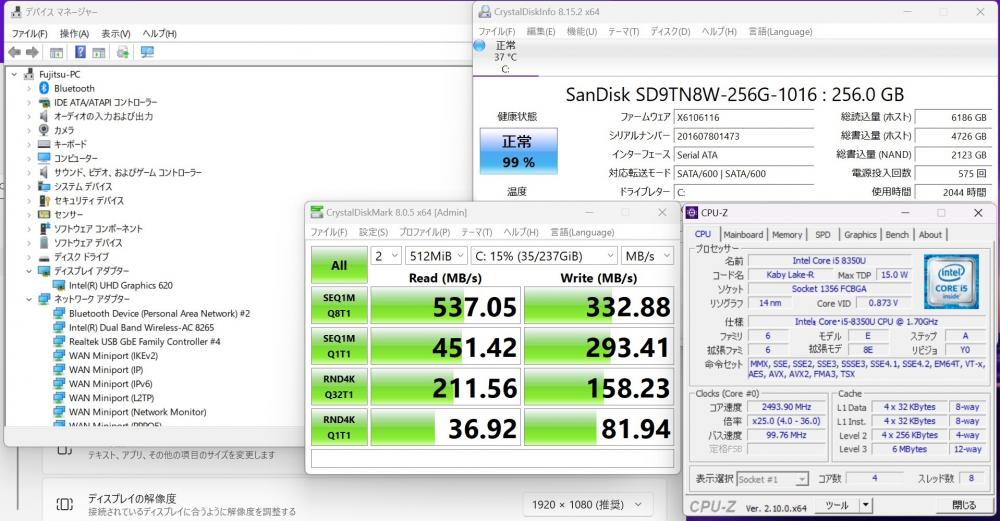Collapse the ディスプレイ アダプター category
The image size is (1000, 521).
[x=29, y=271]
